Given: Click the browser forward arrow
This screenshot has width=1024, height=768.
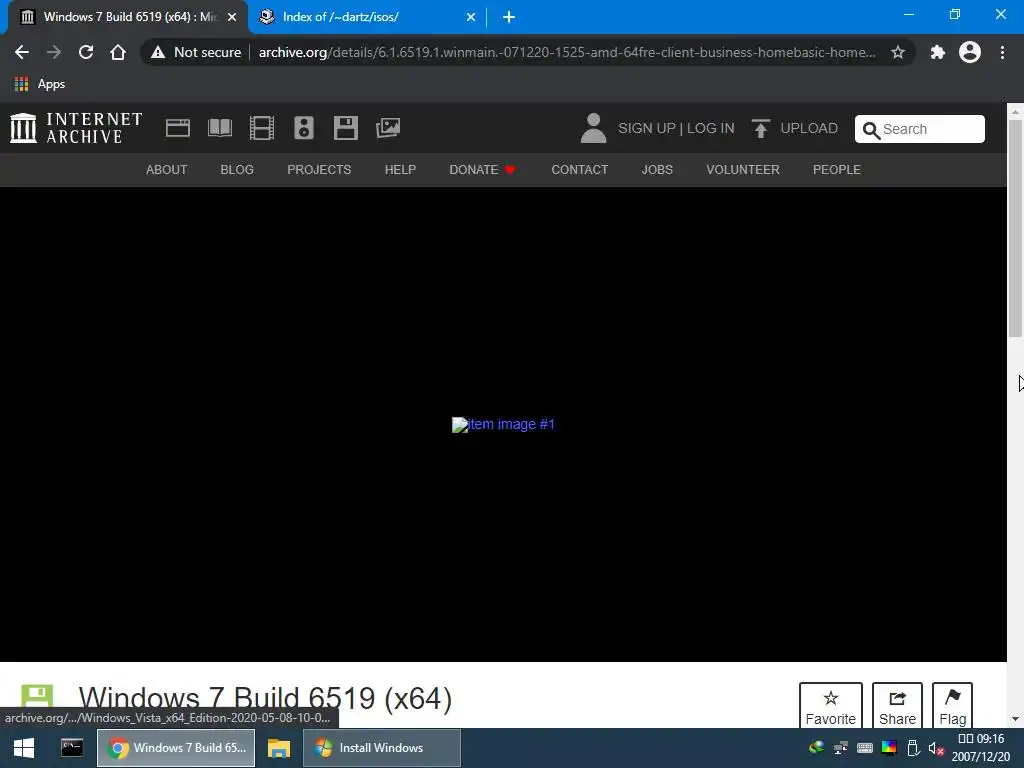Looking at the screenshot, I should (54, 52).
